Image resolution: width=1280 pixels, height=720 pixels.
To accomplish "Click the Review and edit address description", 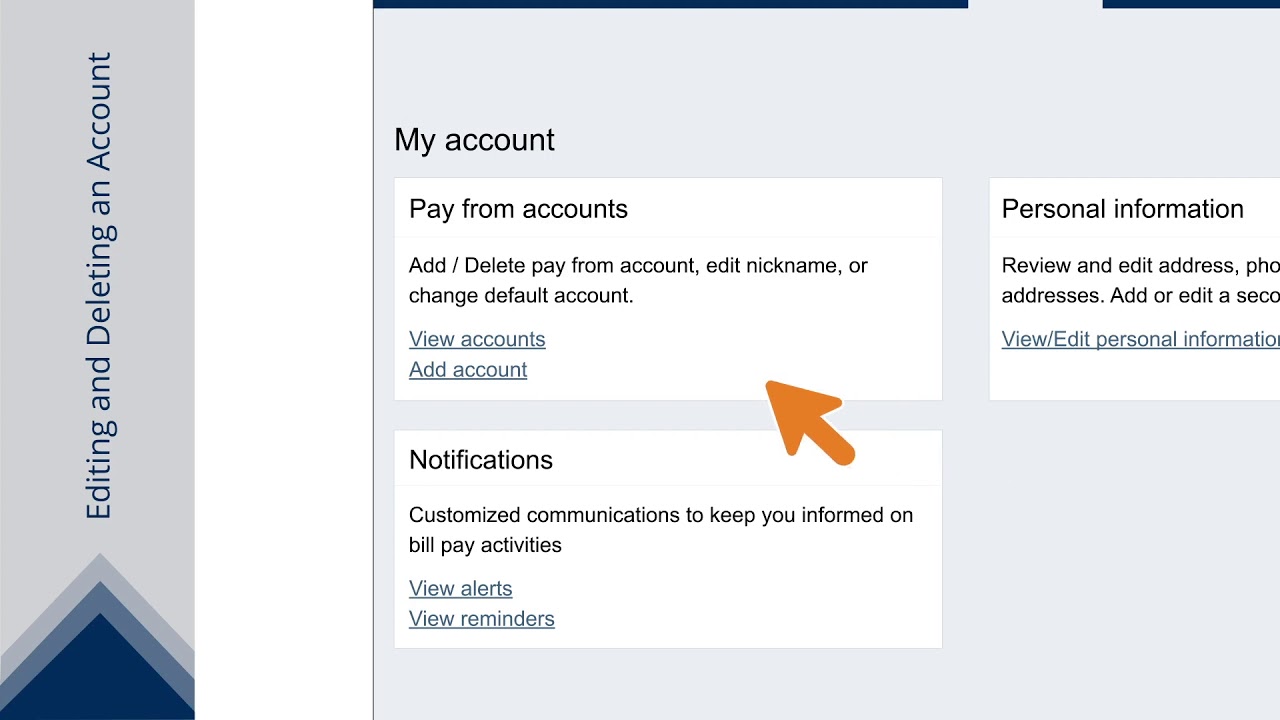I will coord(1140,280).
